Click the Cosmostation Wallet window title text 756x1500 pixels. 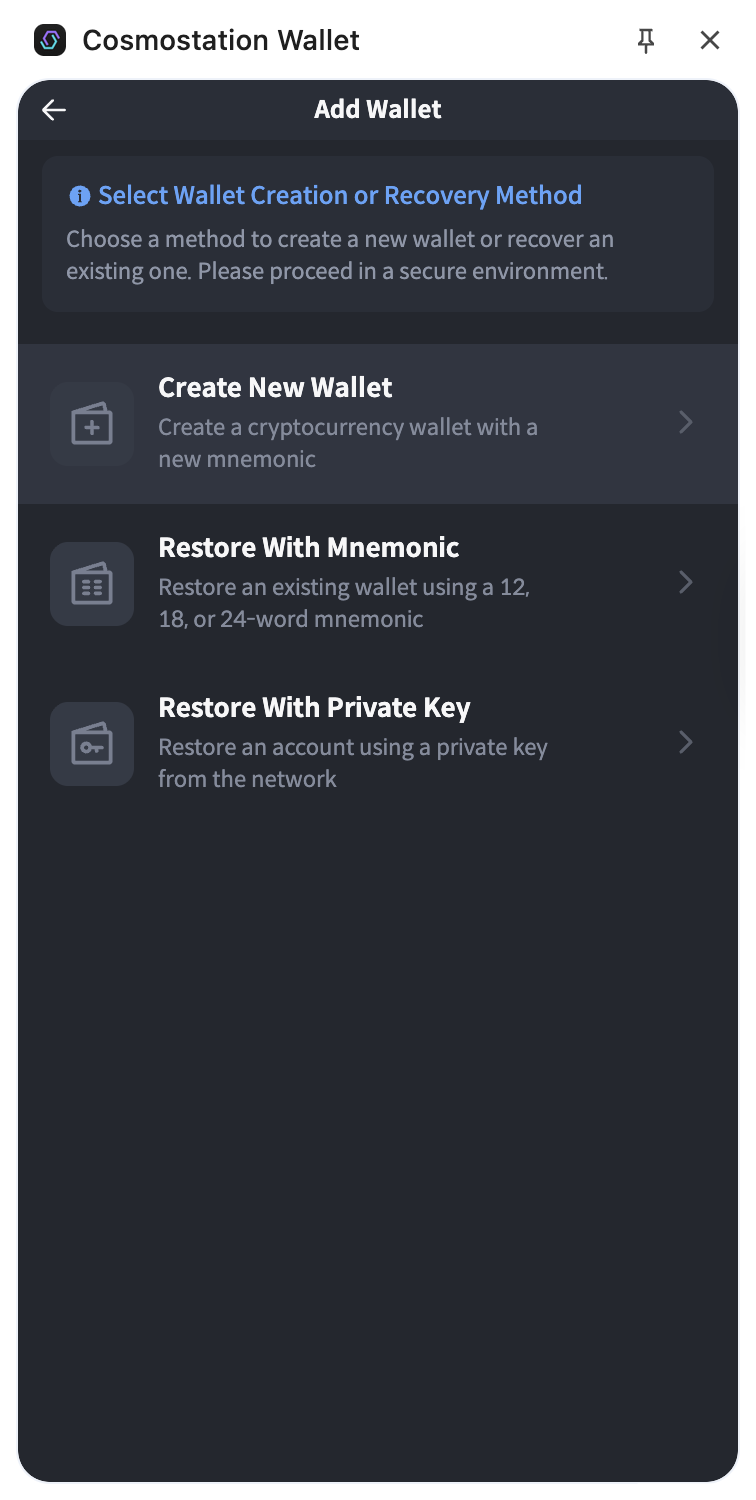coord(221,40)
